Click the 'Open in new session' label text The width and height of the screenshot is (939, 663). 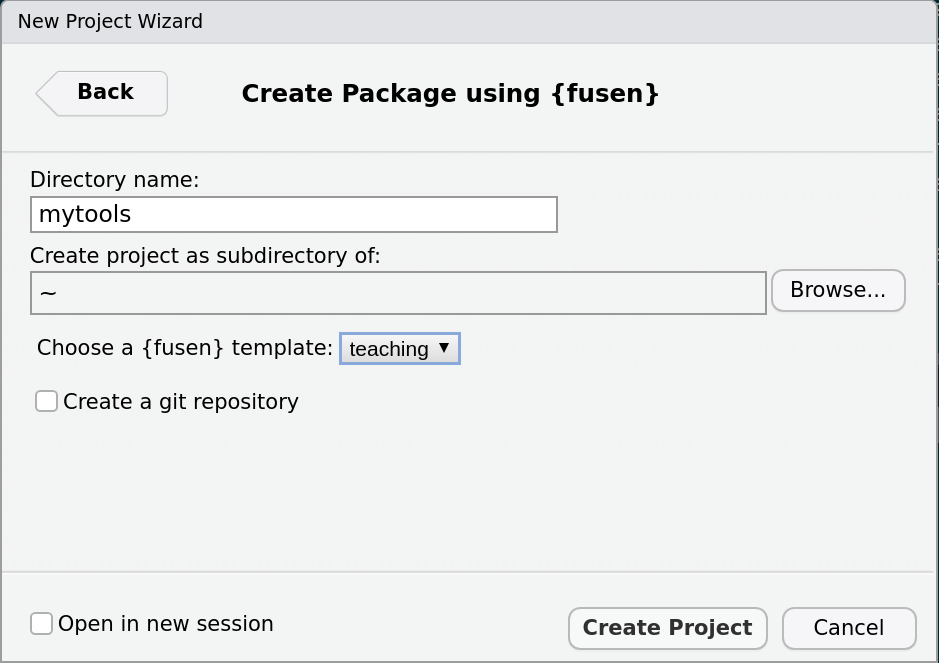166,623
